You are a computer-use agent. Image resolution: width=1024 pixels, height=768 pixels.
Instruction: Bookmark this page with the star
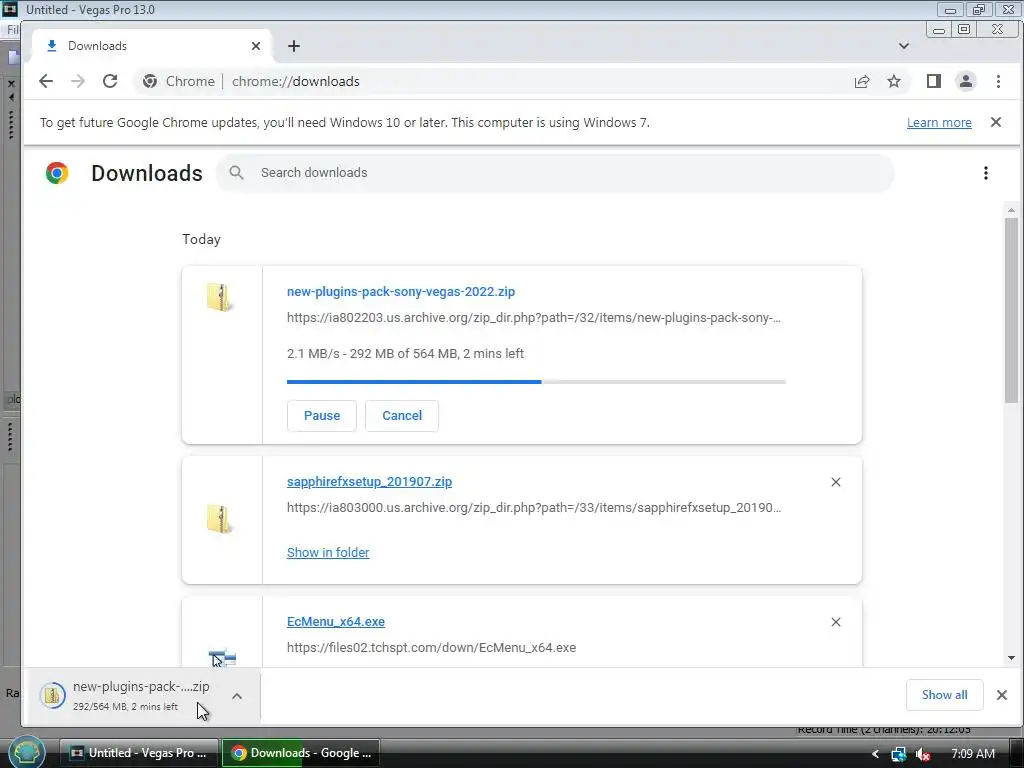(894, 81)
